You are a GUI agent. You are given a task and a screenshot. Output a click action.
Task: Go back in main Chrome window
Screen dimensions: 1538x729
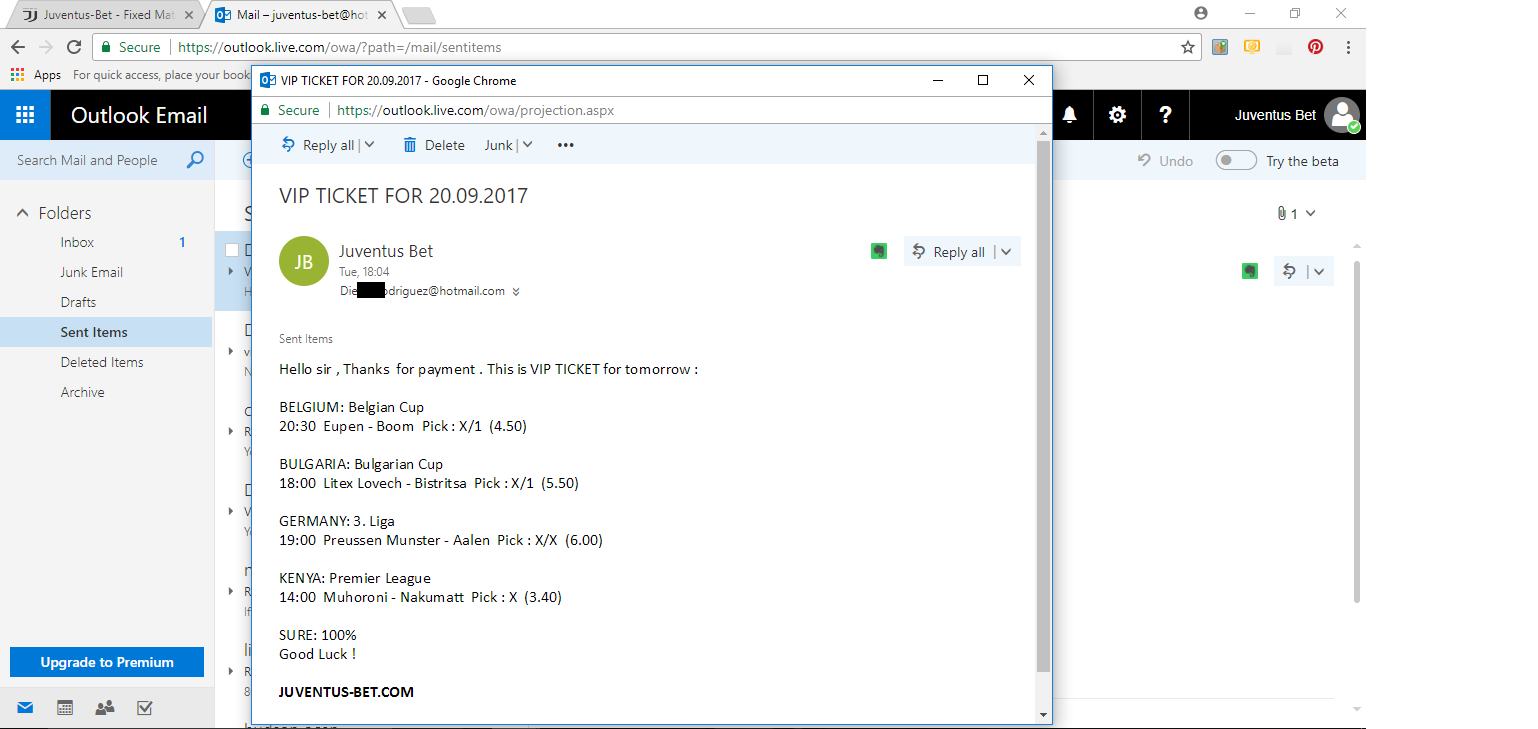tap(18, 47)
